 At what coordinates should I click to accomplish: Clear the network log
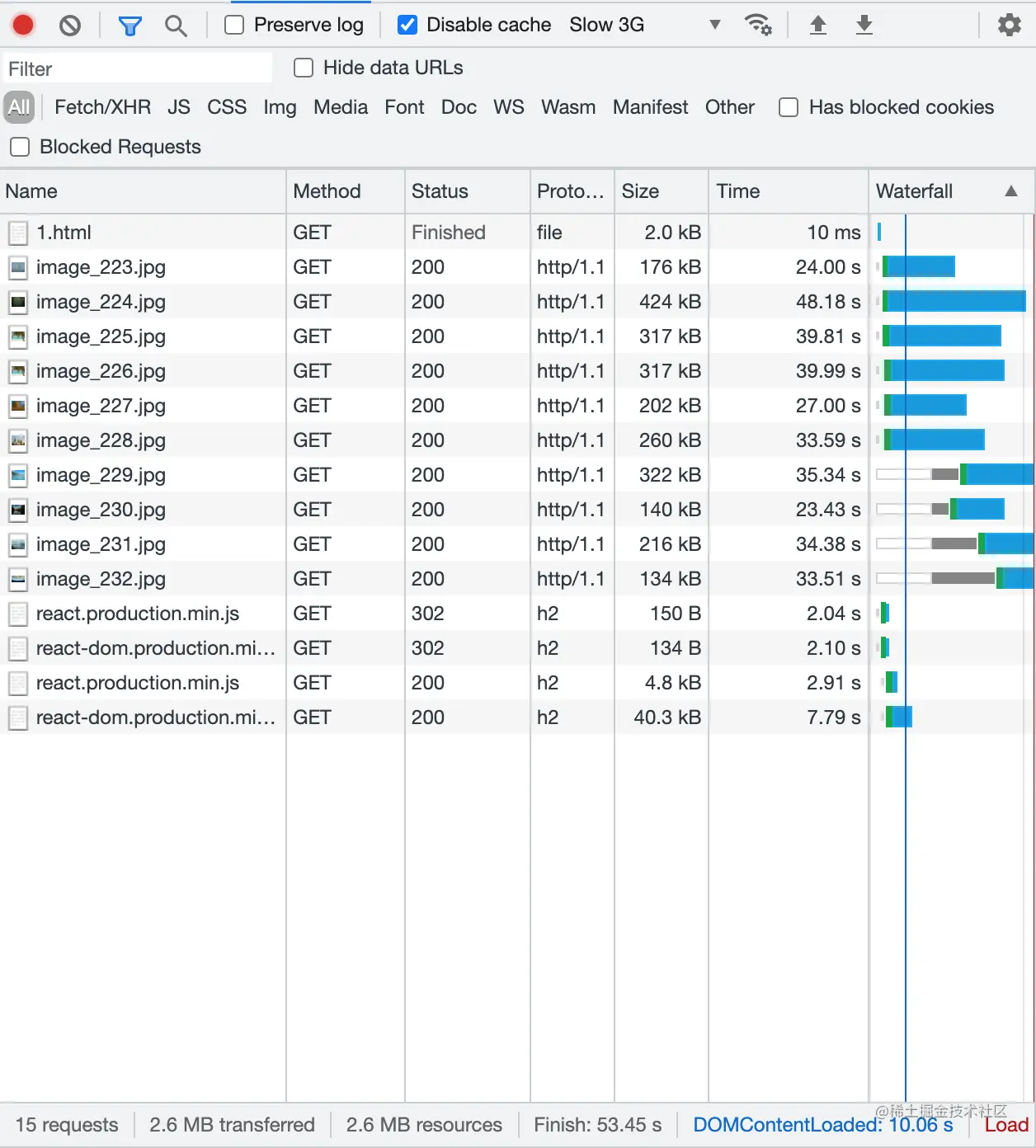point(70,25)
